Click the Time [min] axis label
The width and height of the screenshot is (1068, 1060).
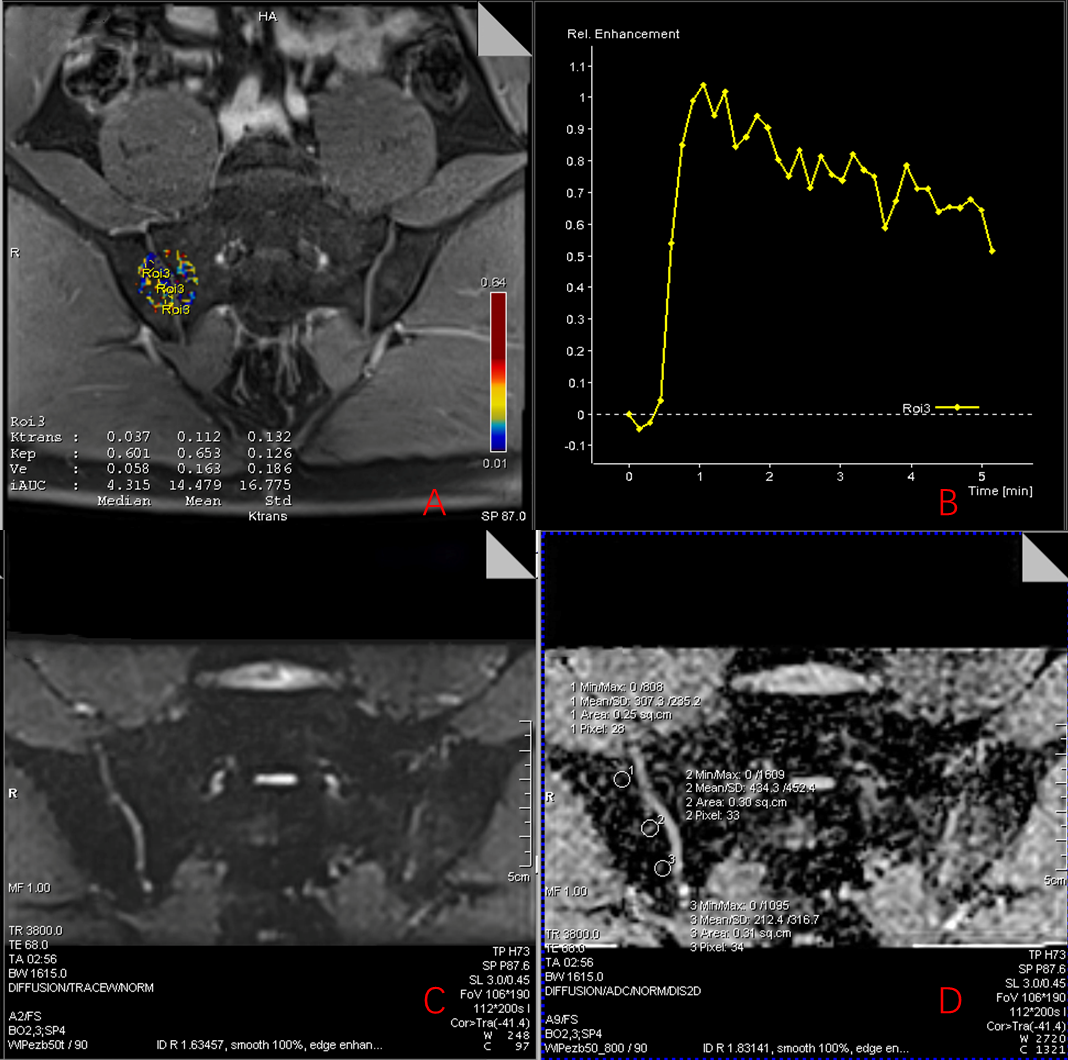click(x=1002, y=490)
